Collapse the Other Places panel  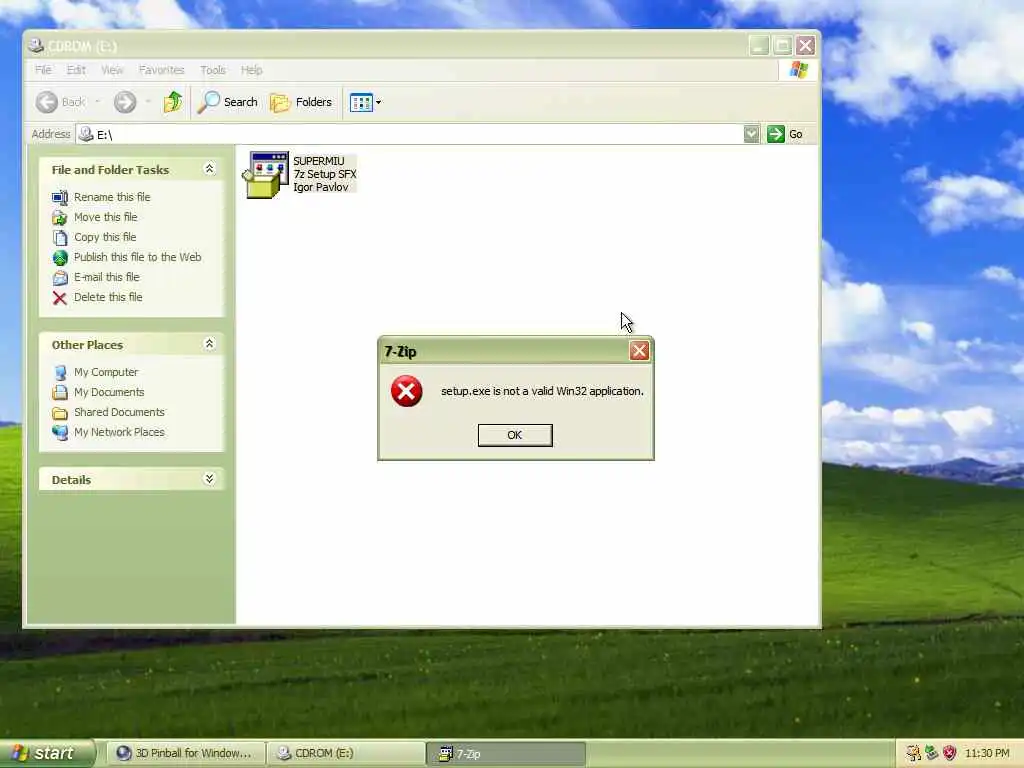click(x=209, y=344)
